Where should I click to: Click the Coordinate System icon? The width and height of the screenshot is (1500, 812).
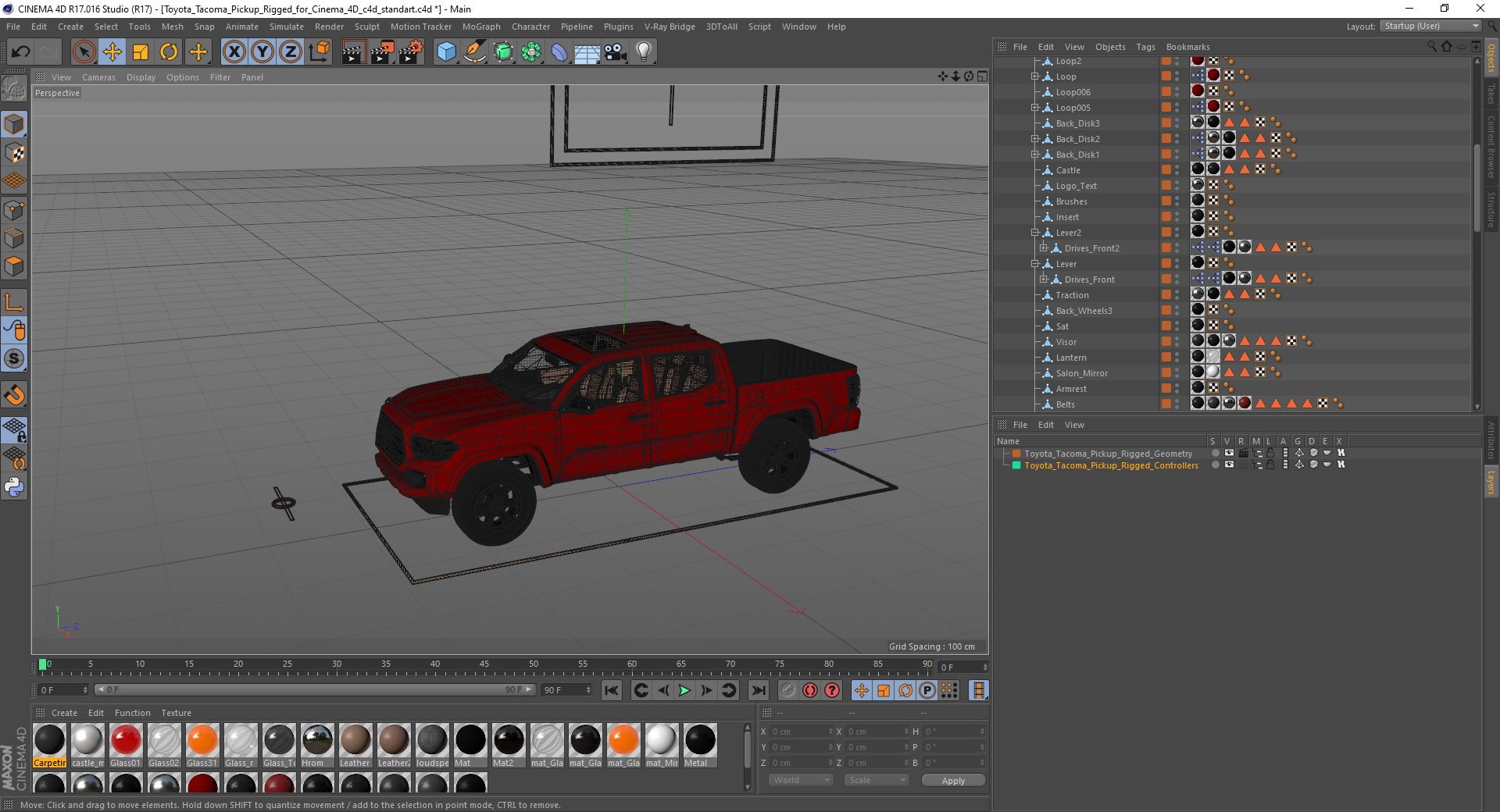(319, 52)
